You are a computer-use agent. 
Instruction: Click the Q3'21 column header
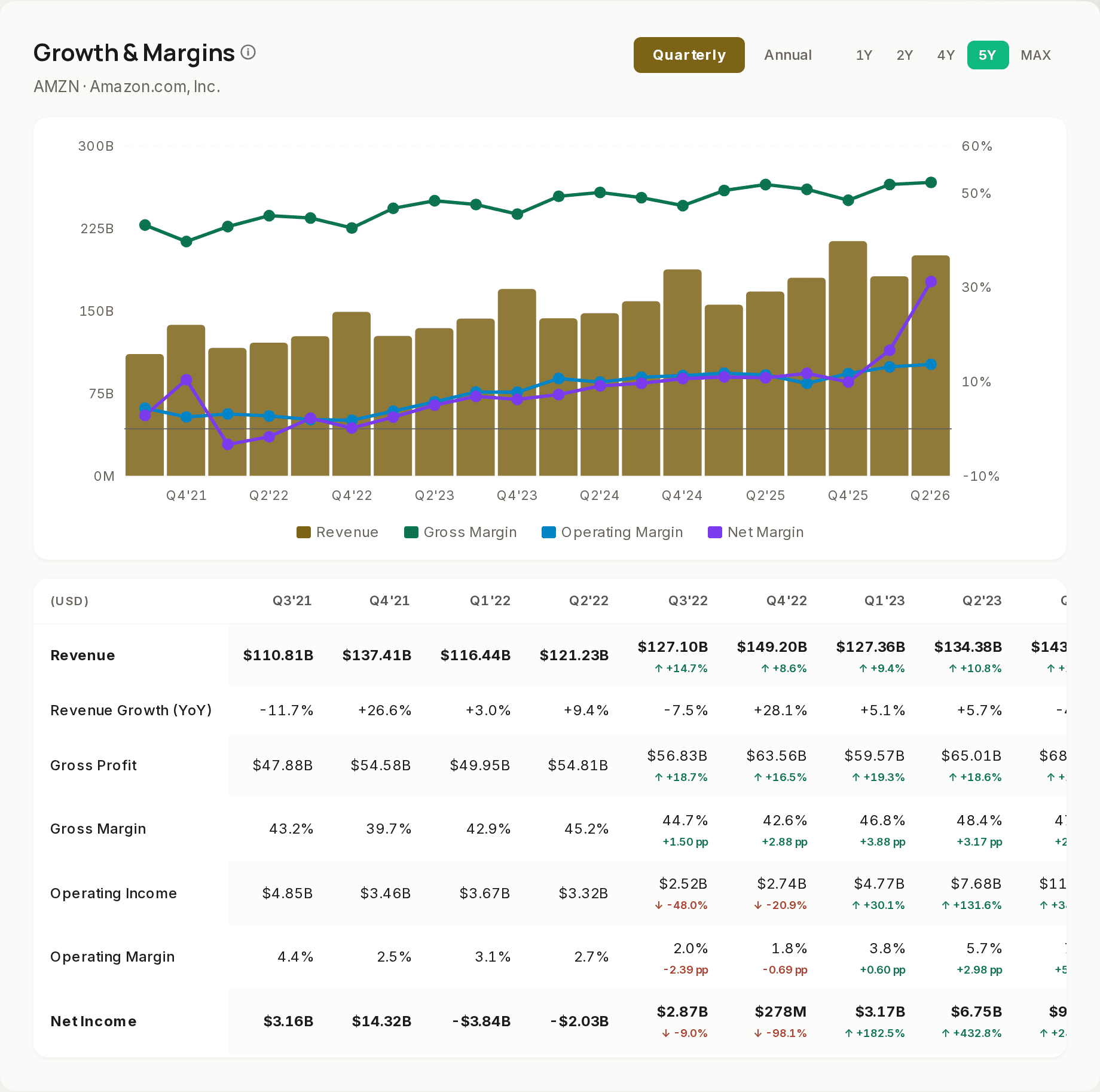click(292, 600)
